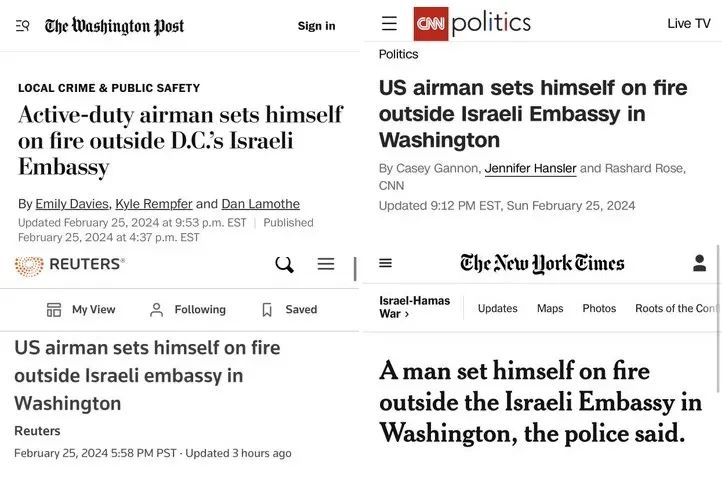
Task: Click the Washington Post Sign in button
Action: [x=316, y=26]
